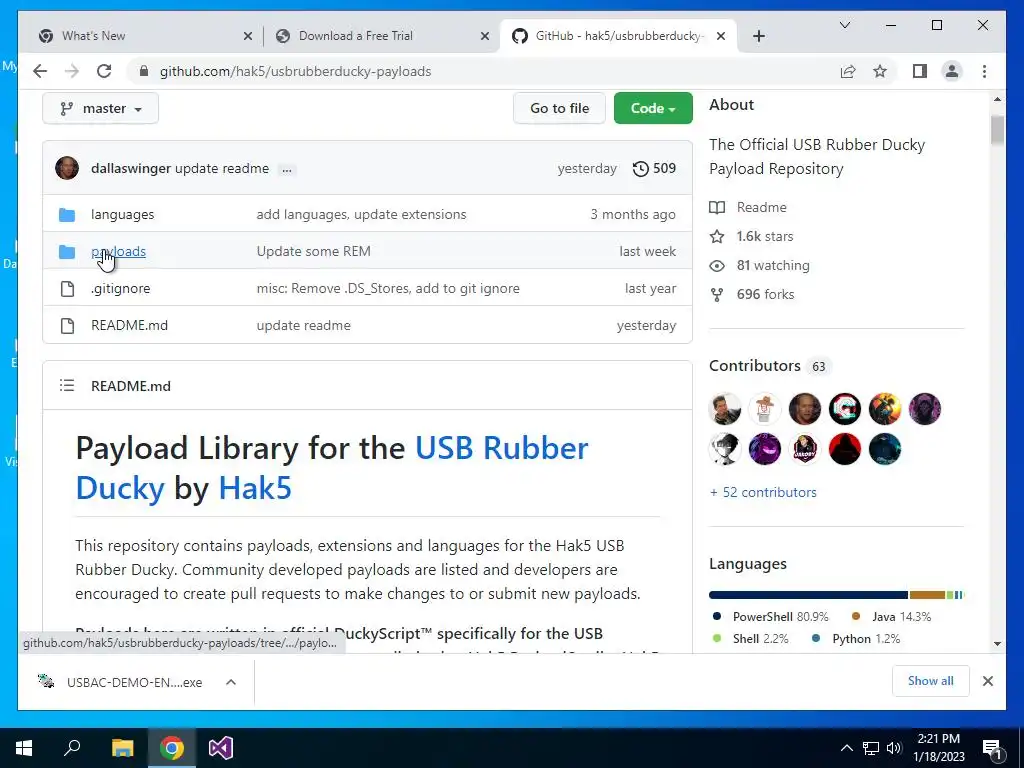Screen dimensions: 1024x768
Task: Click README.md file icon in list
Action: click(67, 325)
